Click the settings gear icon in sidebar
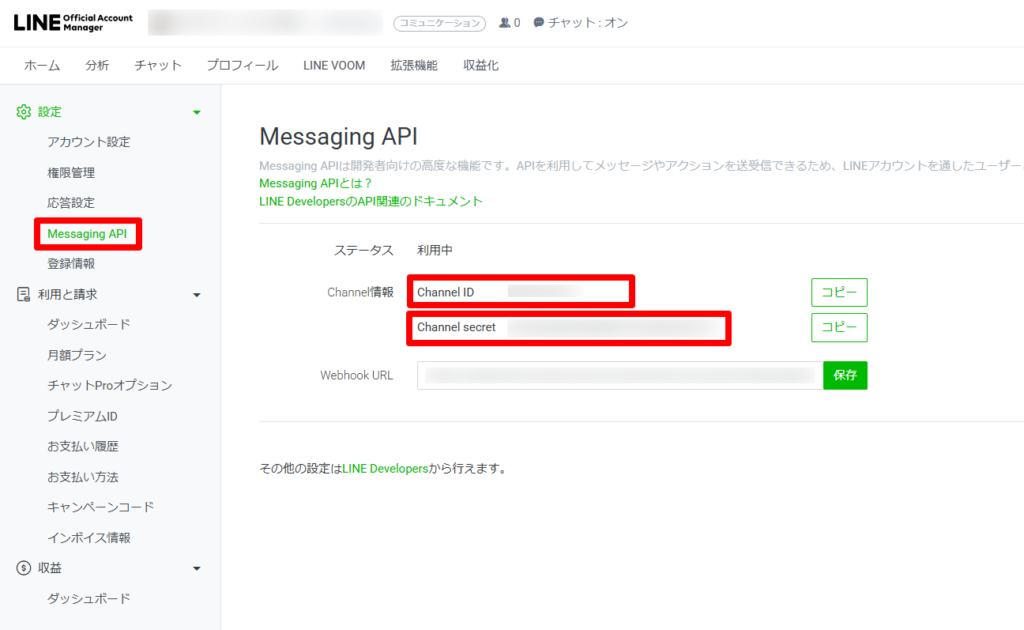Viewport: 1024px width, 630px height. coord(24,112)
